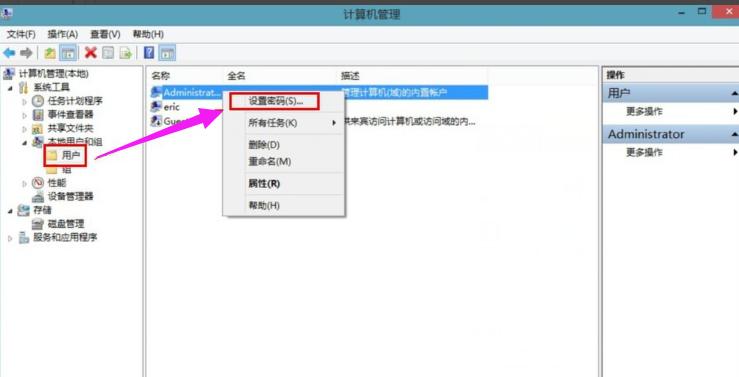Click the eric user account icon
This screenshot has height=377, width=739.
pos(156,107)
